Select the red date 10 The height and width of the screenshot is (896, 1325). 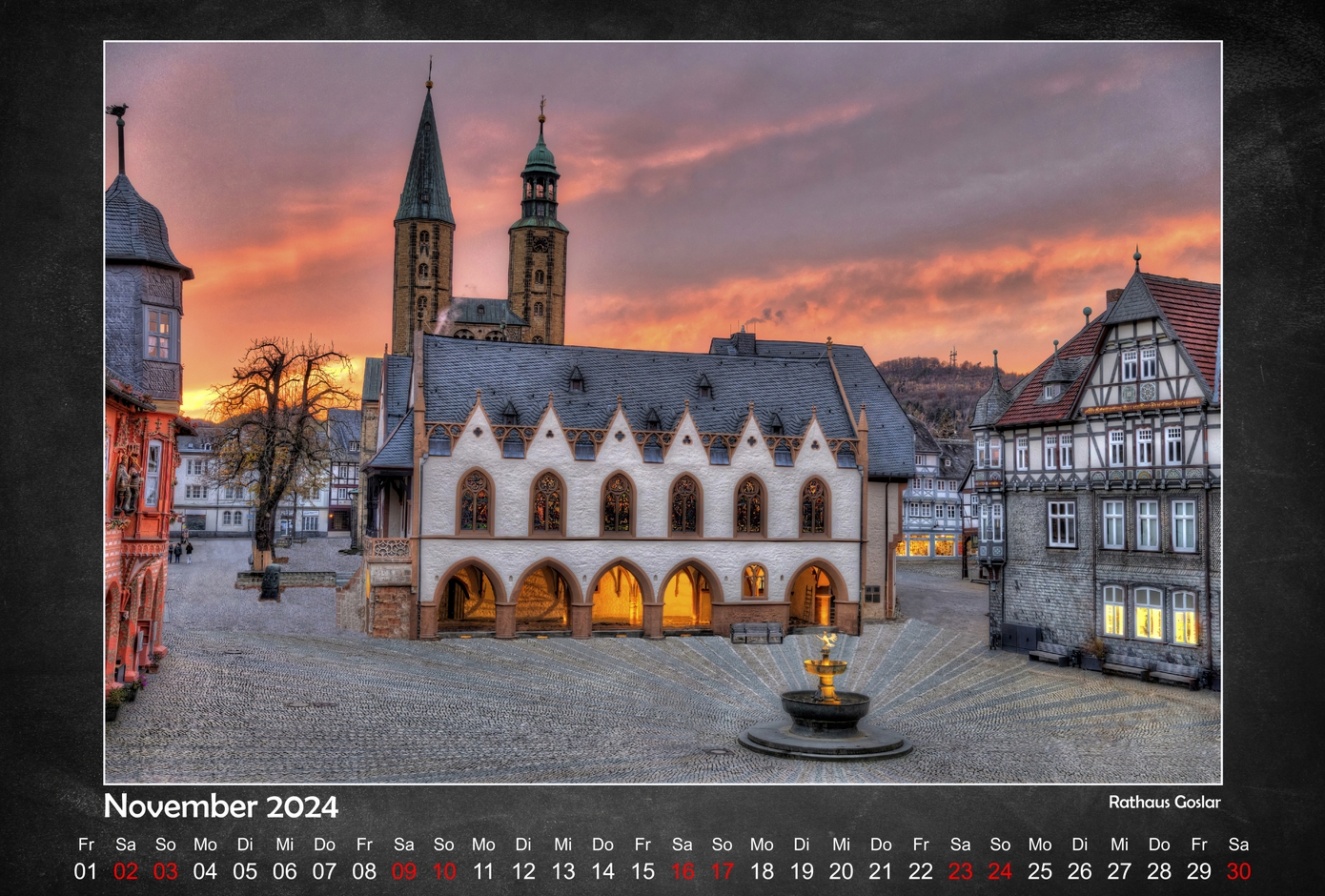[x=444, y=871]
